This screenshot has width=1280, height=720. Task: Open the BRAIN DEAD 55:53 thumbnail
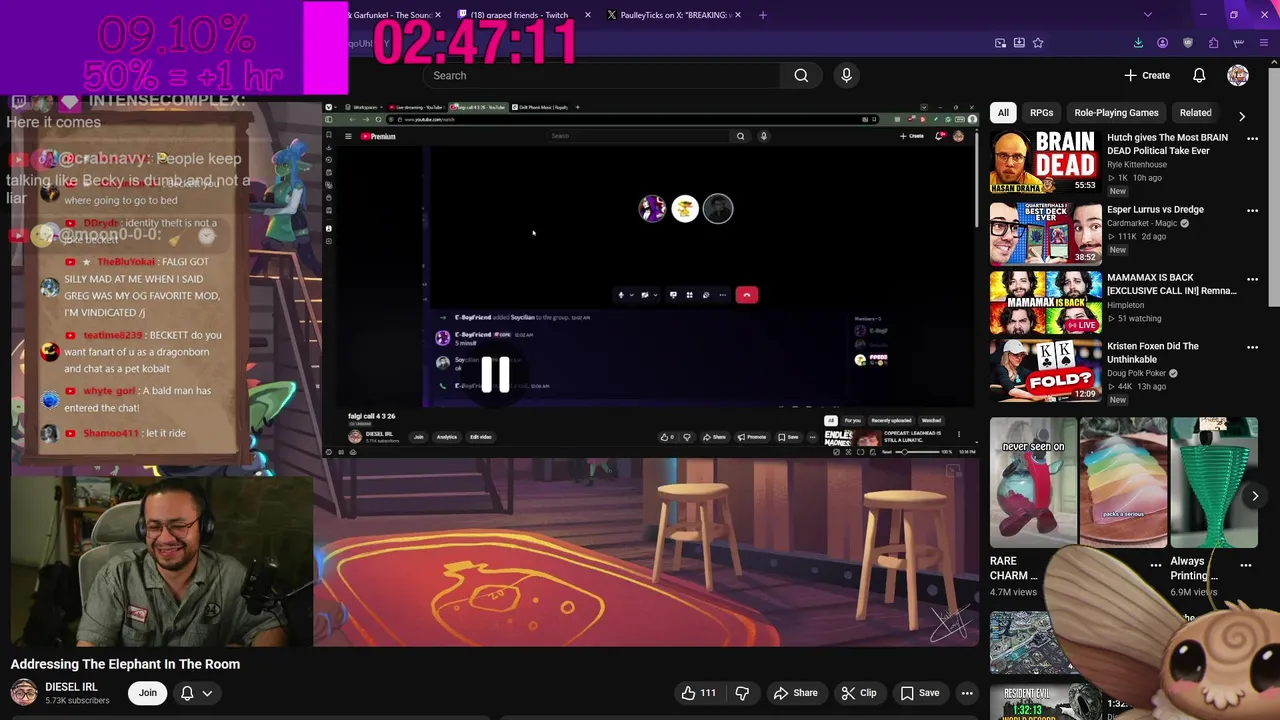(1045, 162)
